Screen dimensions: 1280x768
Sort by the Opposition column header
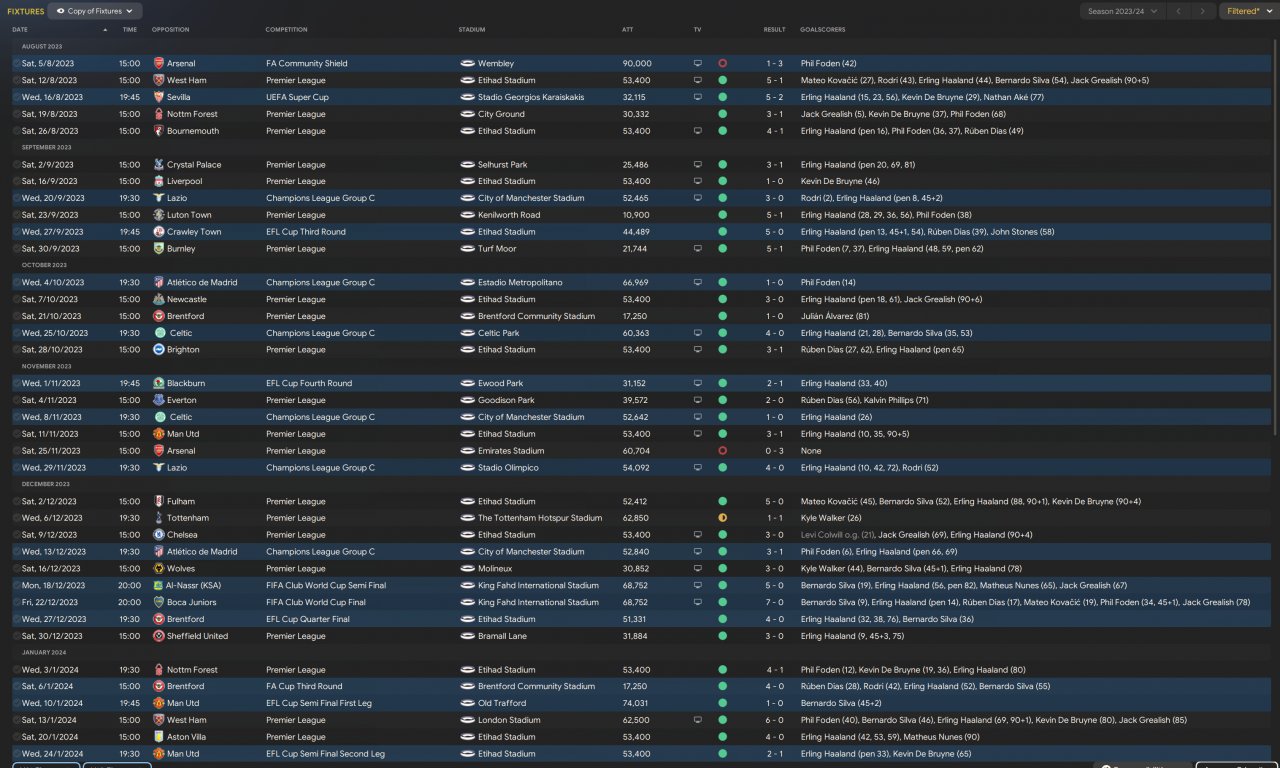pos(171,30)
